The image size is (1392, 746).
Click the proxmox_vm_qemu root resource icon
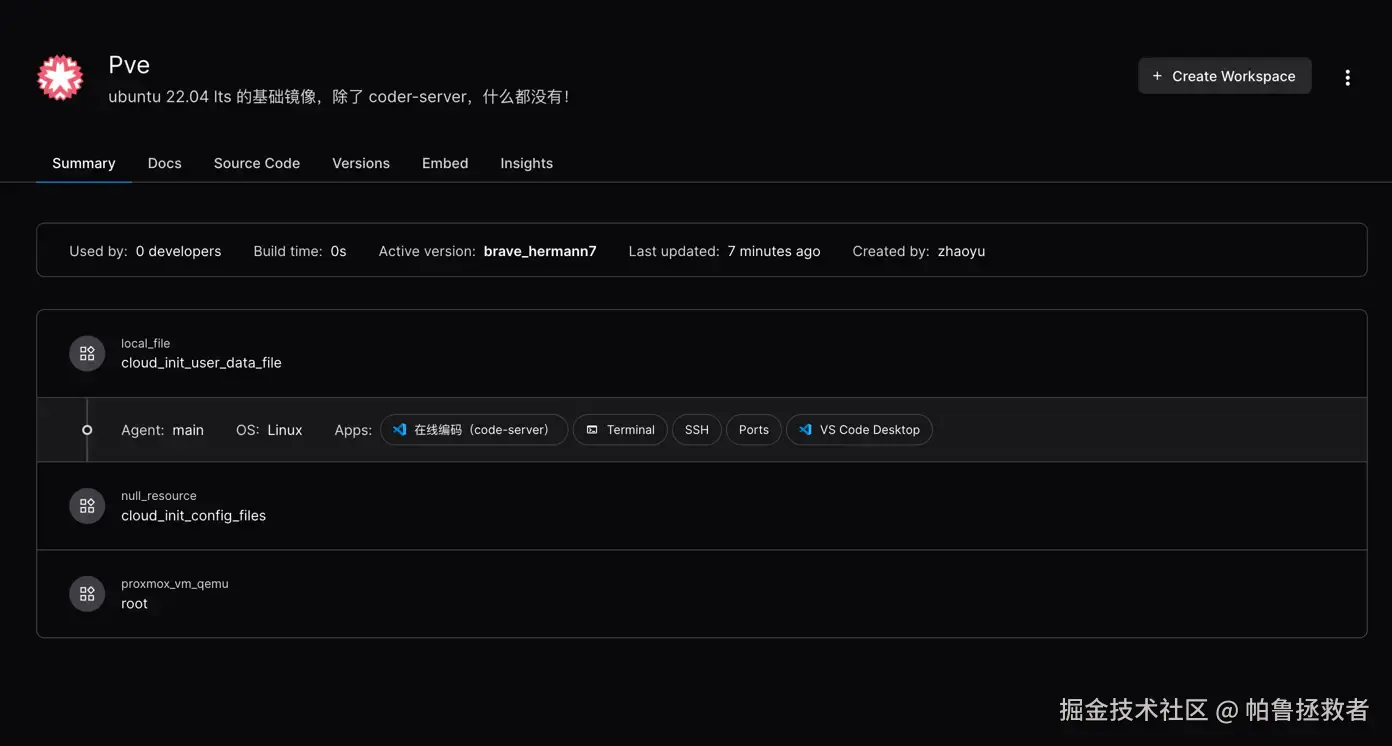coord(87,594)
